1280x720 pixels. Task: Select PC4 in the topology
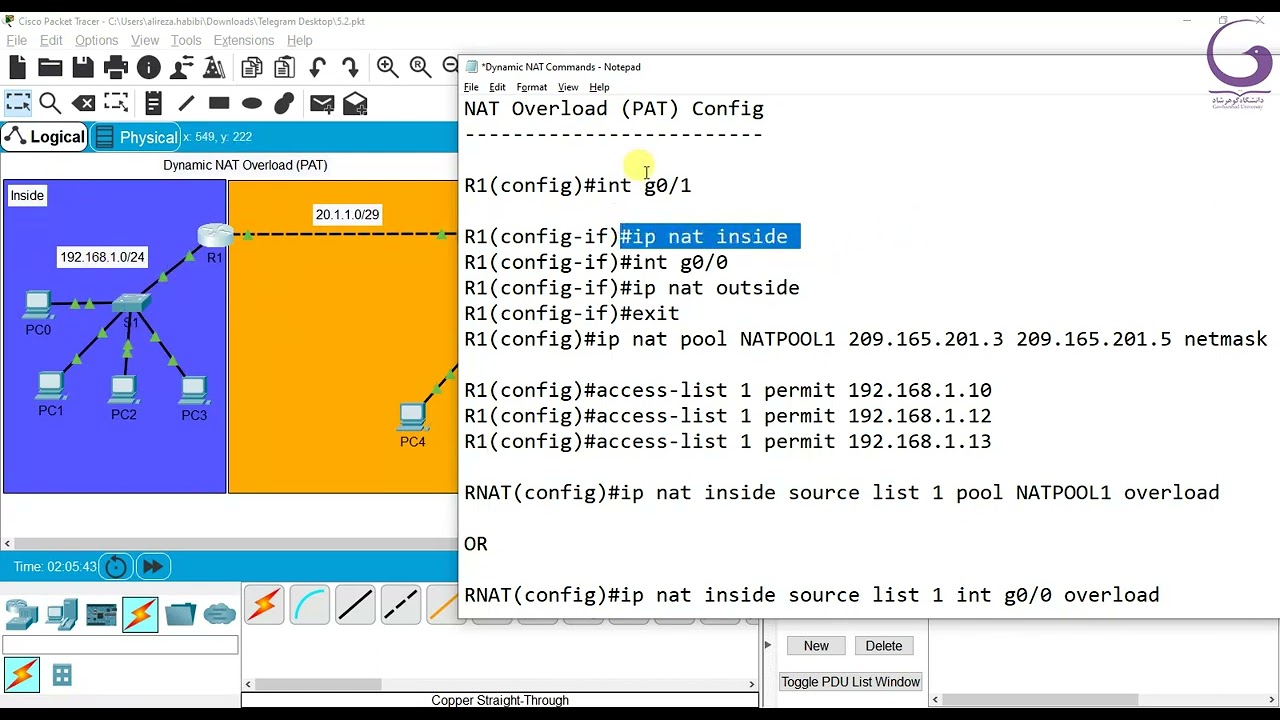point(412,416)
